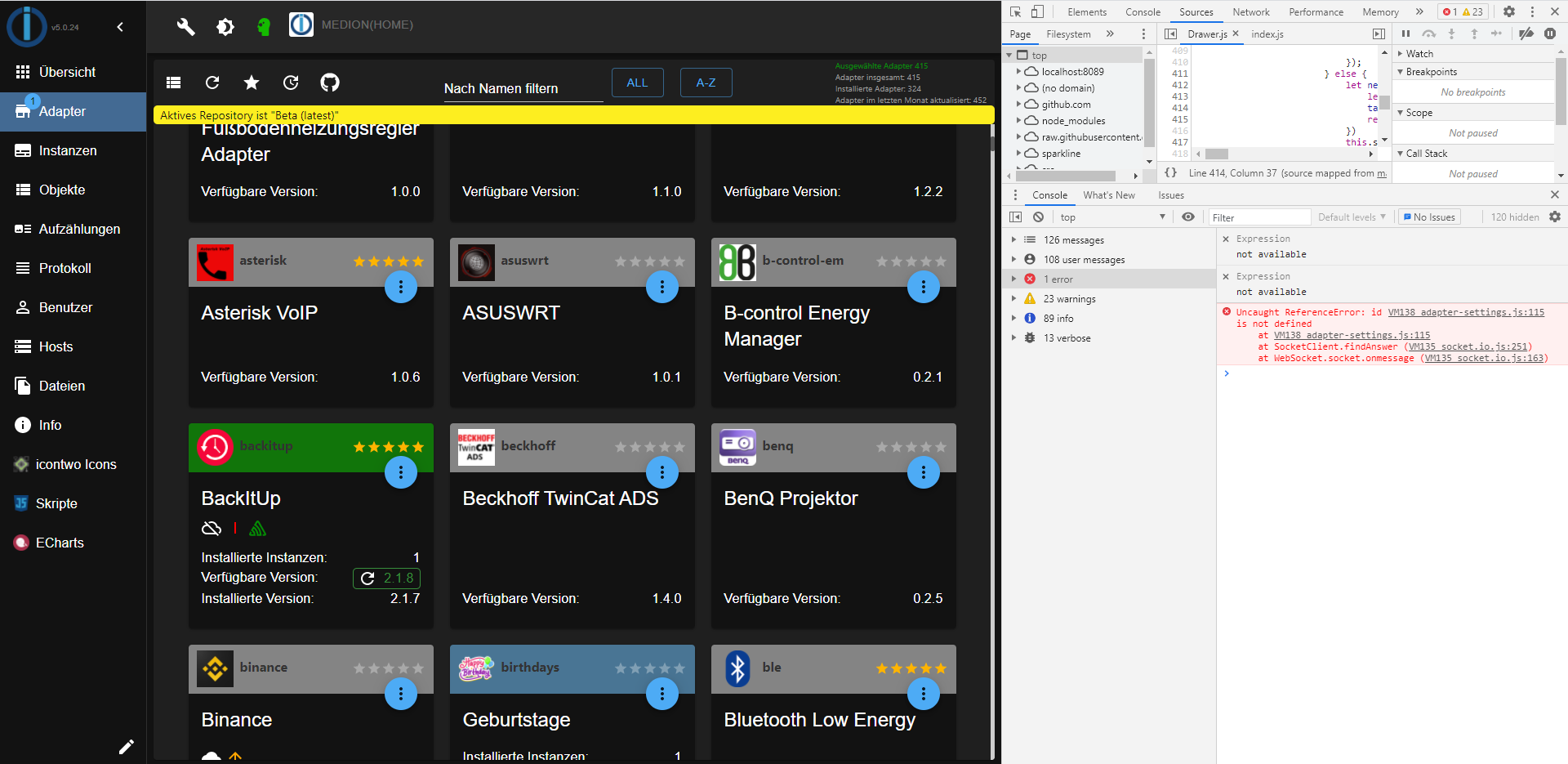Expand the 23 warnings group
The image size is (1568, 764).
1013,298
